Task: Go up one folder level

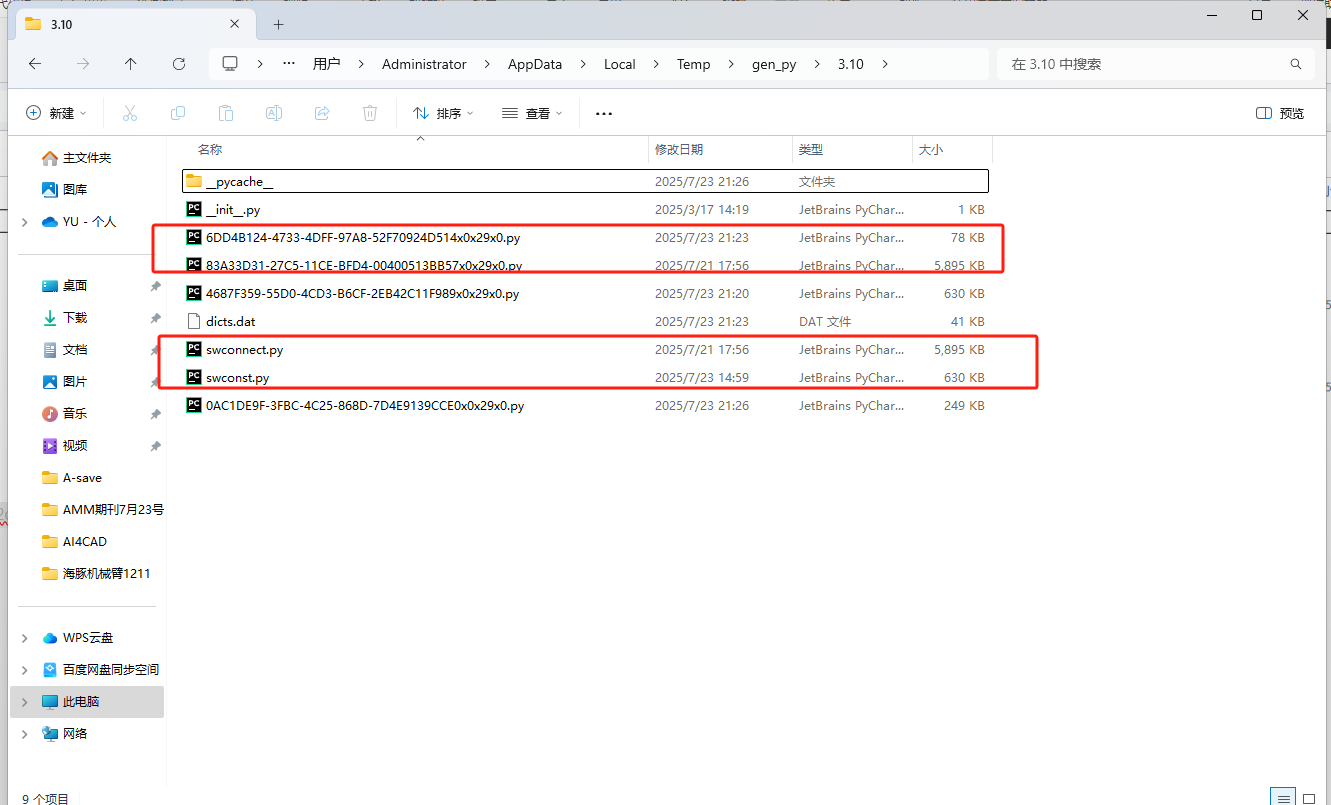Action: tap(130, 63)
